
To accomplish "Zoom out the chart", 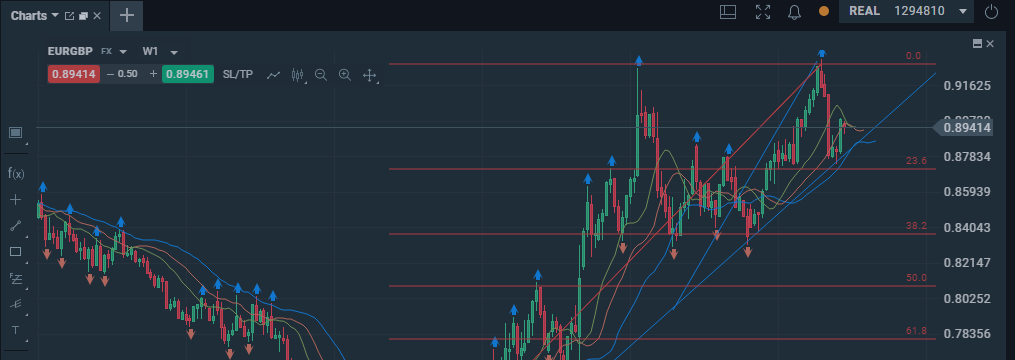I will point(320,75).
